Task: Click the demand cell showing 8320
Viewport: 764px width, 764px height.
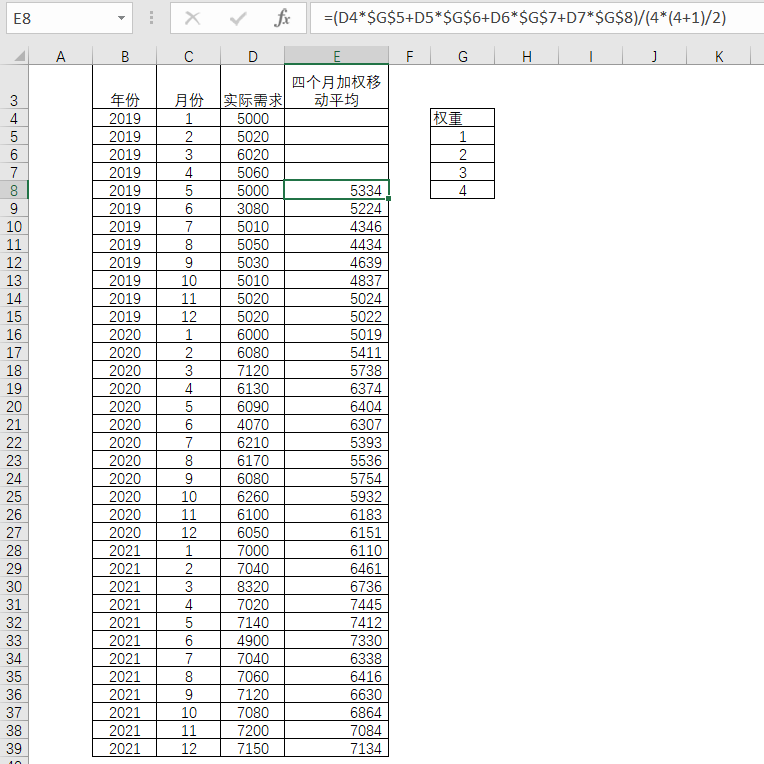Action: [252, 586]
